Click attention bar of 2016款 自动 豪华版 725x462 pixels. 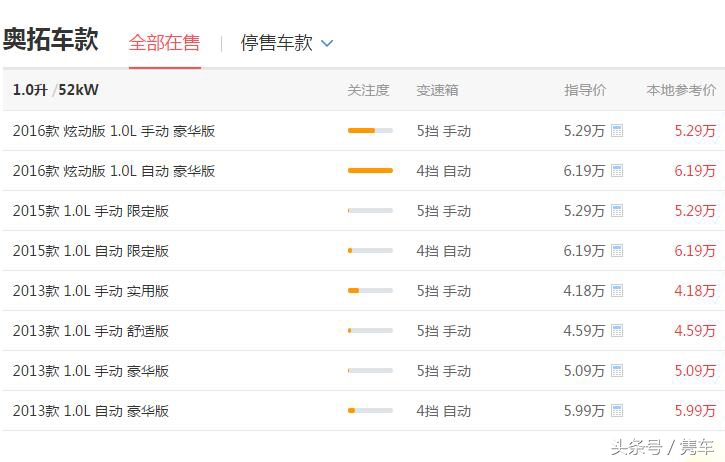pyautogui.click(x=370, y=171)
